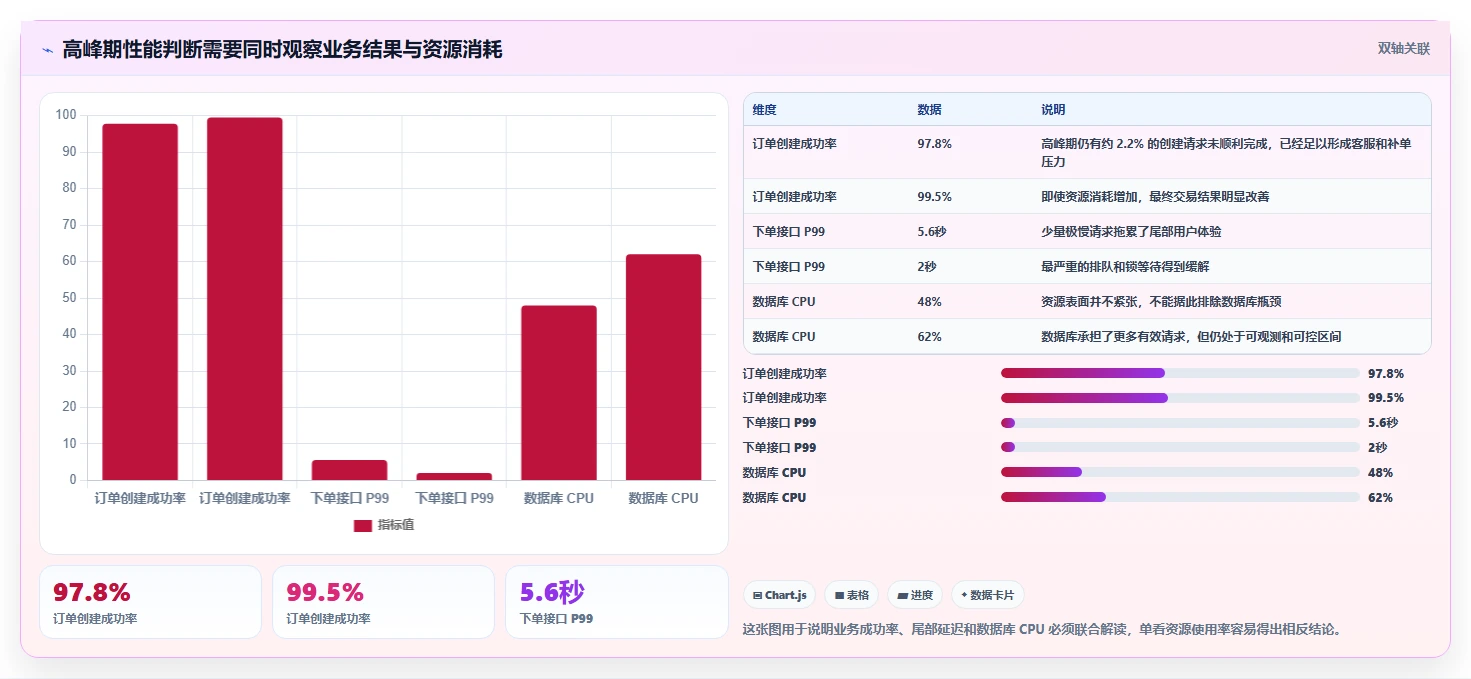
Task: Click the lightning icon beside the header title
Action: click(46, 49)
